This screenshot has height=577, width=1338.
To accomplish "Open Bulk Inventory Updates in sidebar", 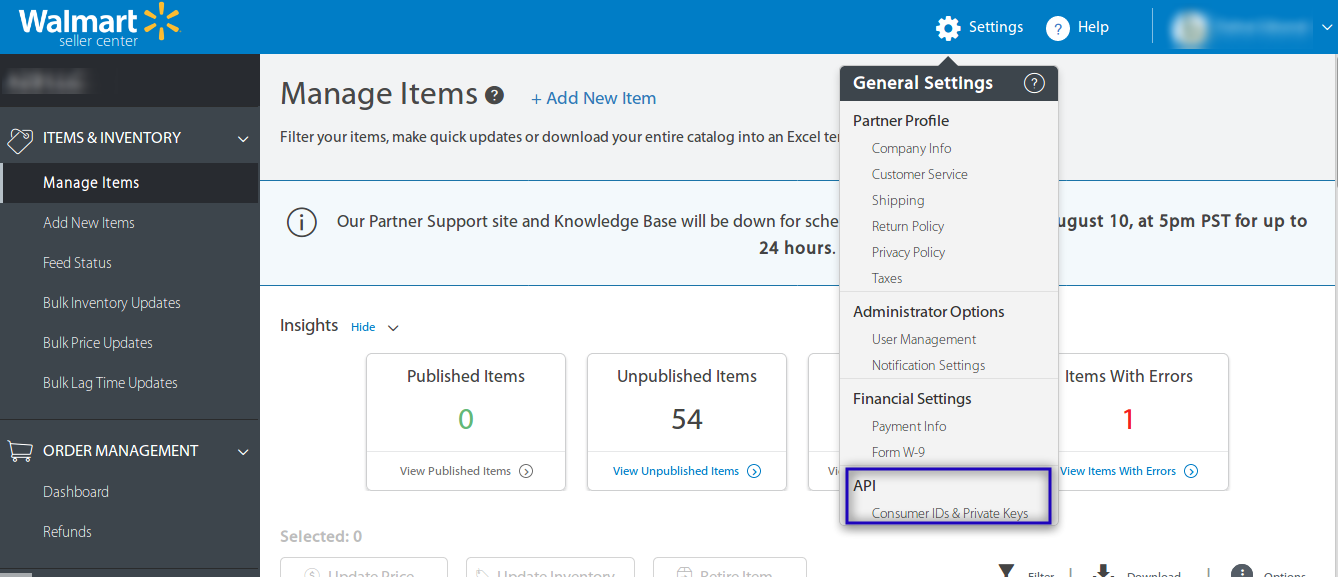I will (x=111, y=303).
